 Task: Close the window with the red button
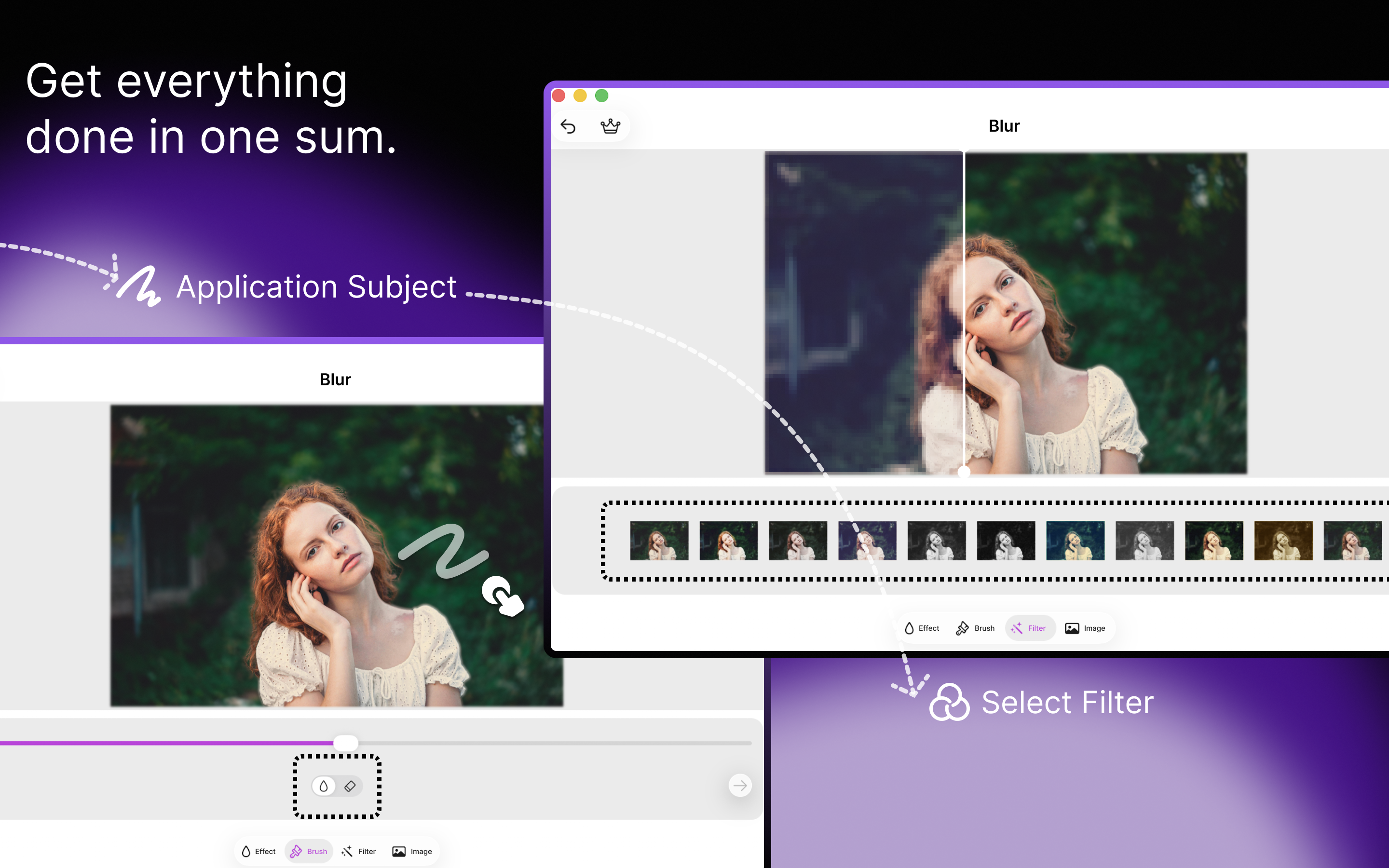point(558,95)
